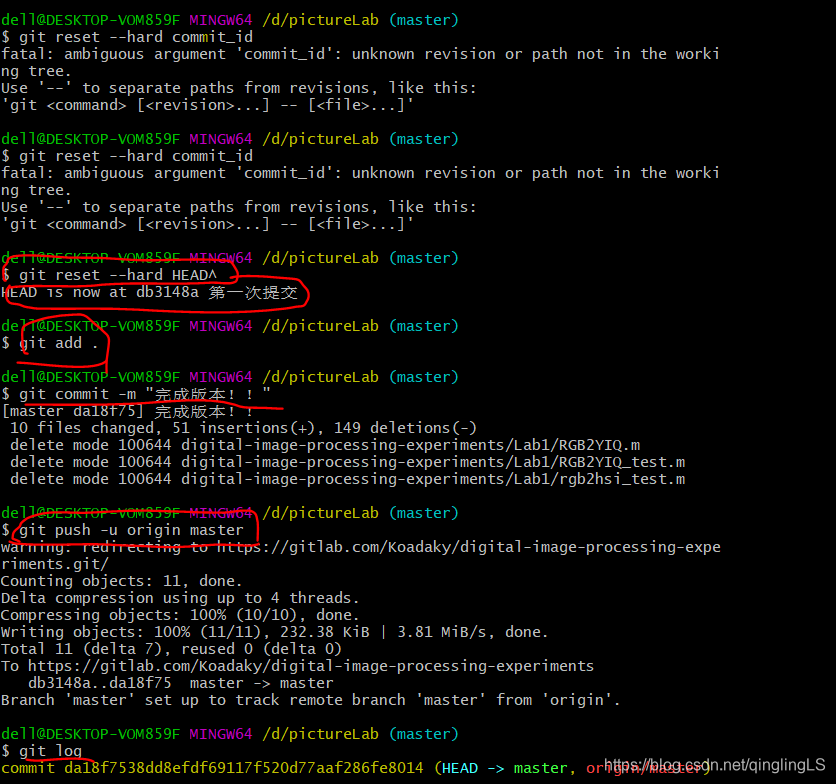
Task: Click the git commit -m command line
Action: tap(136, 394)
